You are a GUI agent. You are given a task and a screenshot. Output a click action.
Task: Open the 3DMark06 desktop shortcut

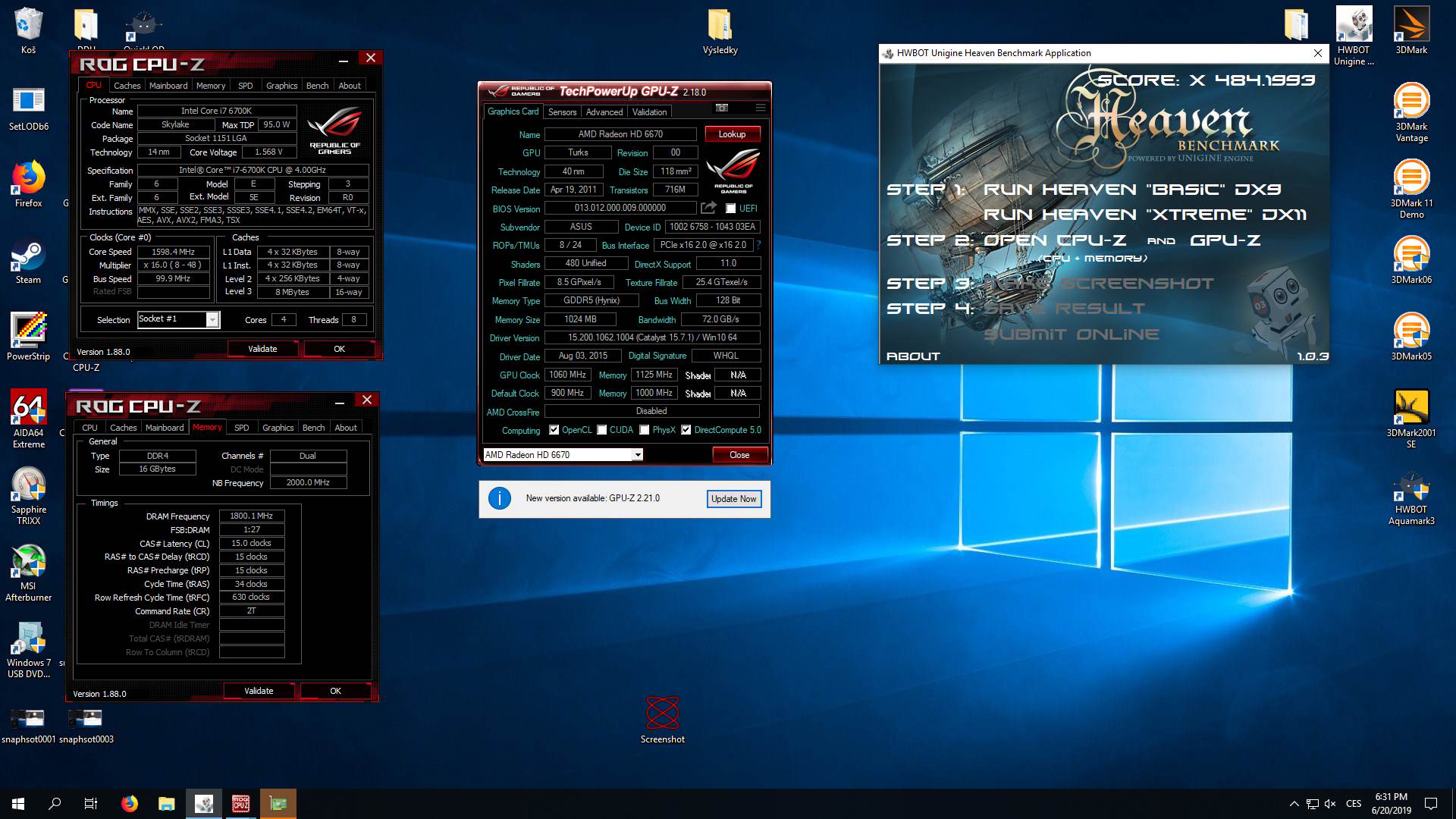tap(1411, 261)
